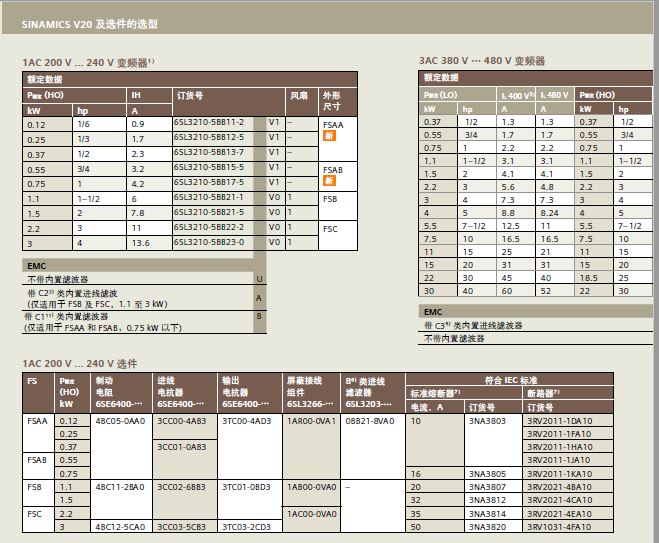Click the heading 3AC 380 V ... 480 V 变频器

click(x=482, y=61)
